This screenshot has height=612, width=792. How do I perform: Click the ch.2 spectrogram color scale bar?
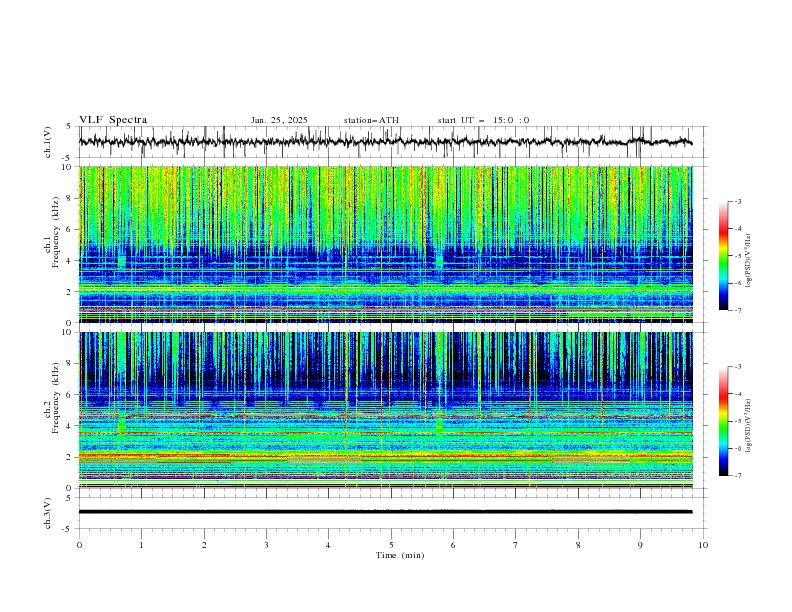[x=723, y=421]
